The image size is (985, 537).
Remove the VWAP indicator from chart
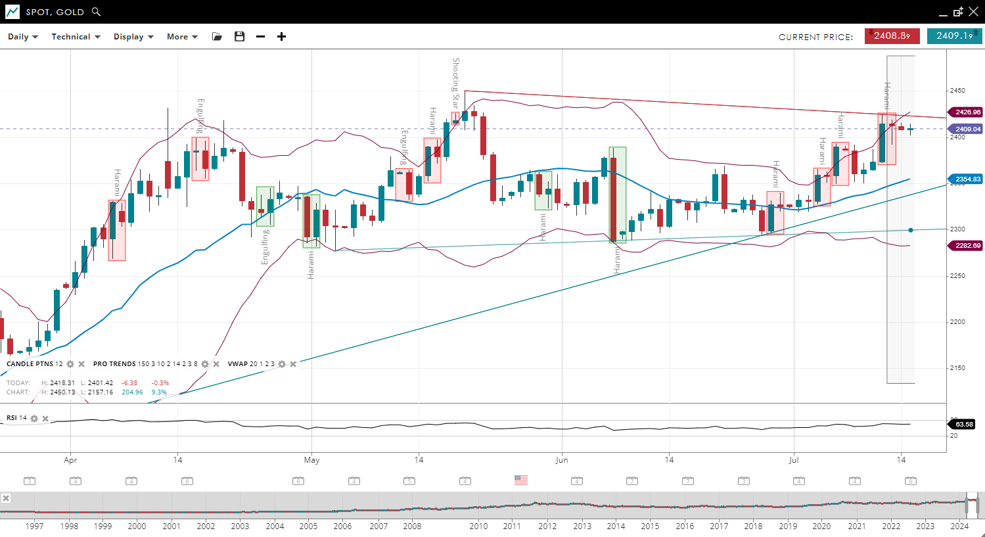293,364
